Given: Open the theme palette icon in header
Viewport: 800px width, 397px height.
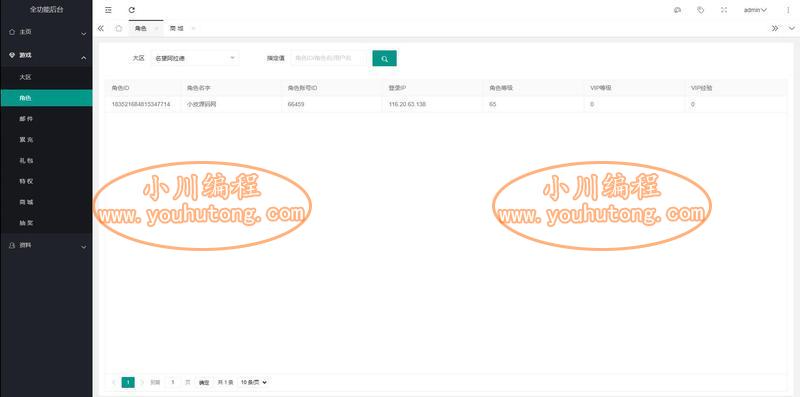Looking at the screenshot, I should tap(678, 10).
